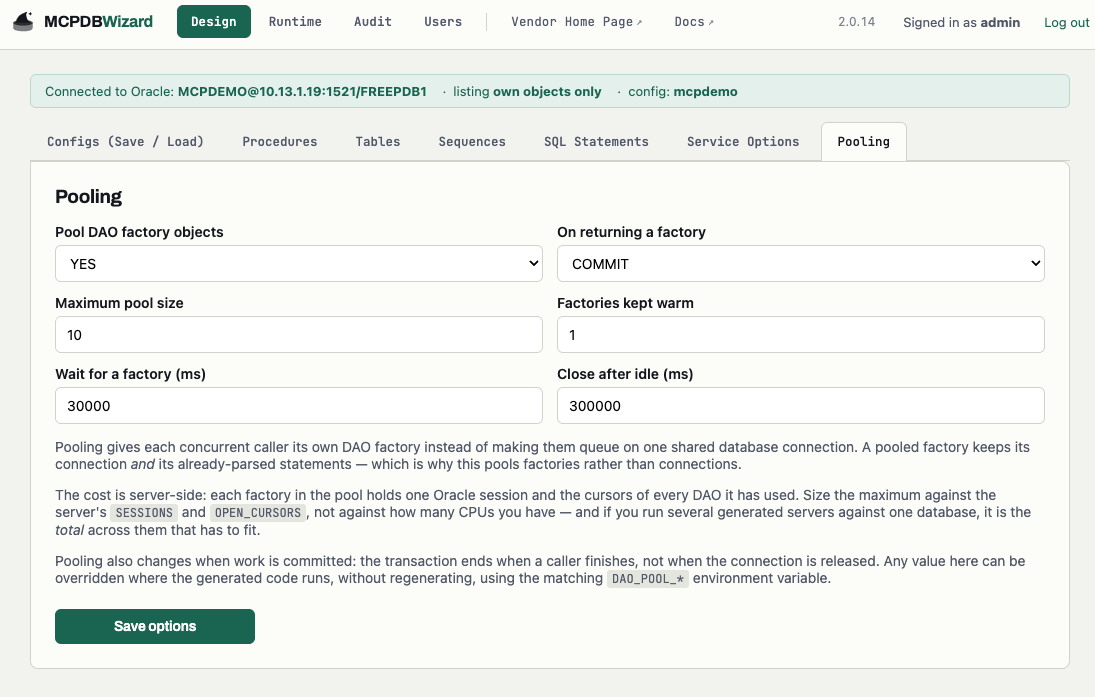The width and height of the screenshot is (1095, 697).
Task: Select the Service Options tab
Action: pos(742,142)
